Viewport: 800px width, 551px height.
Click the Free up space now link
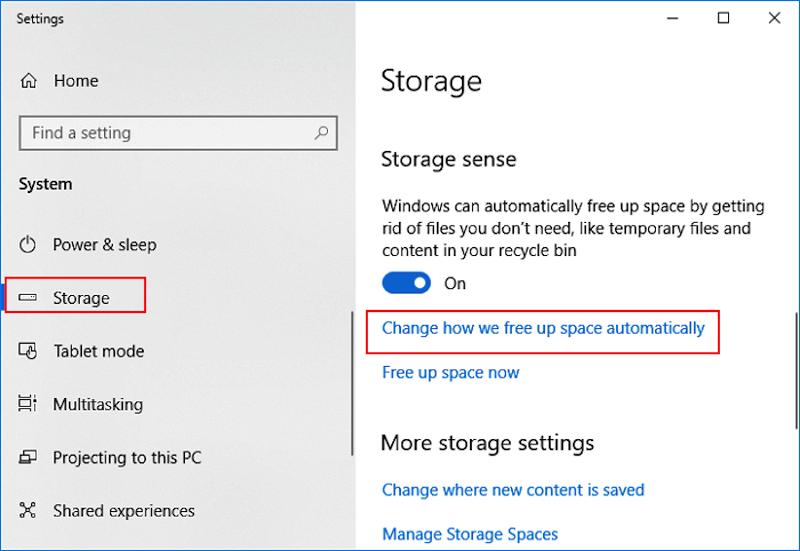[x=451, y=372]
